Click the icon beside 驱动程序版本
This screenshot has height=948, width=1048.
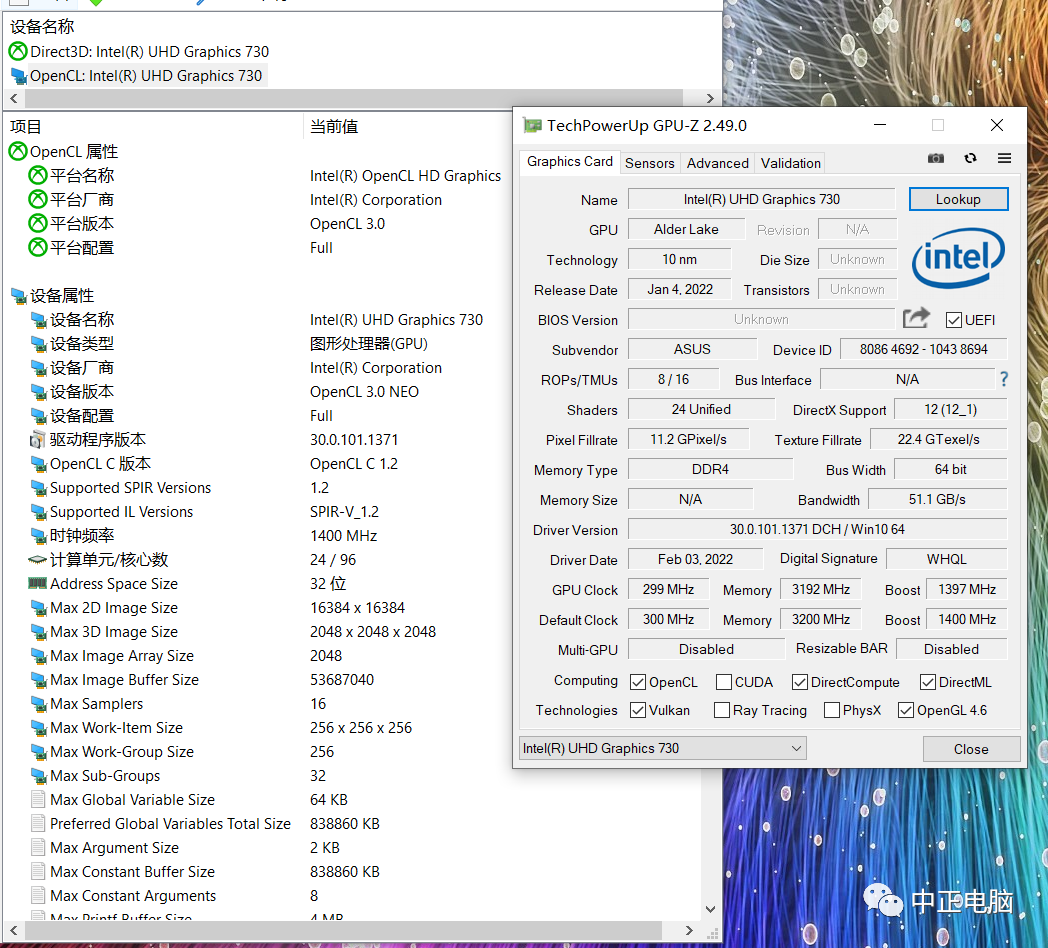point(38,440)
